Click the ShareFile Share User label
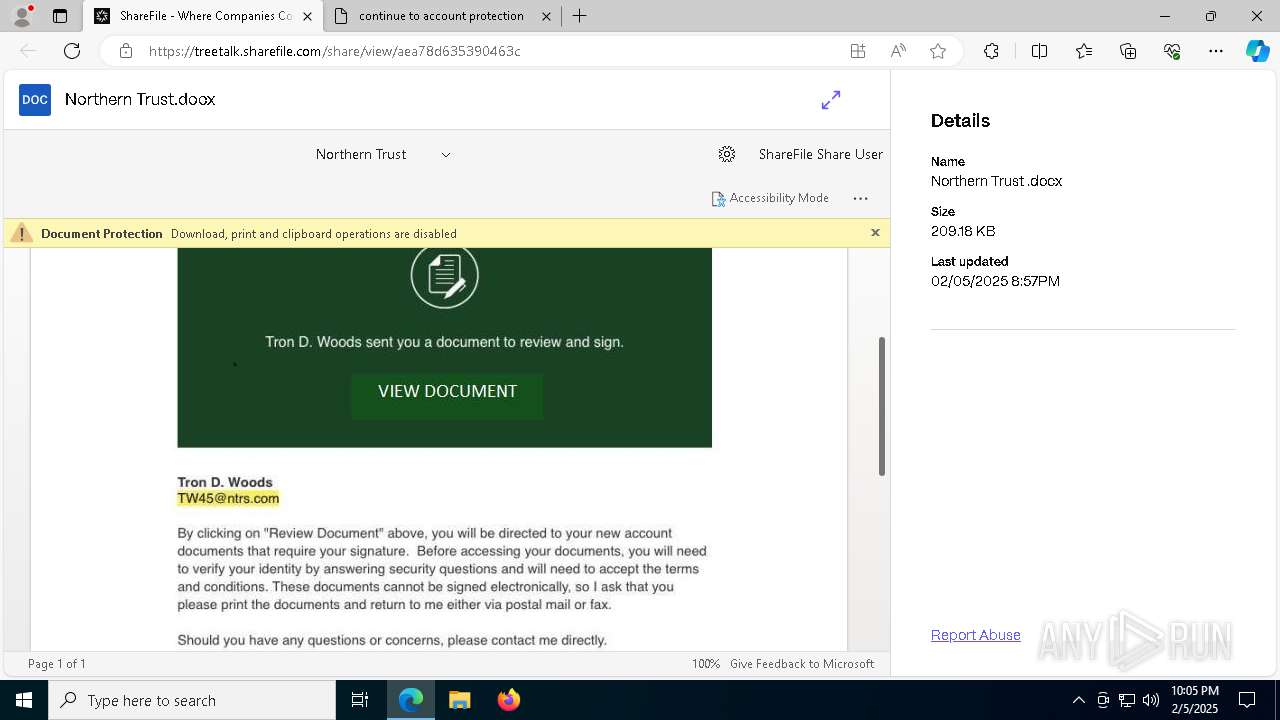Image resolution: width=1280 pixels, height=720 pixels. (x=821, y=154)
